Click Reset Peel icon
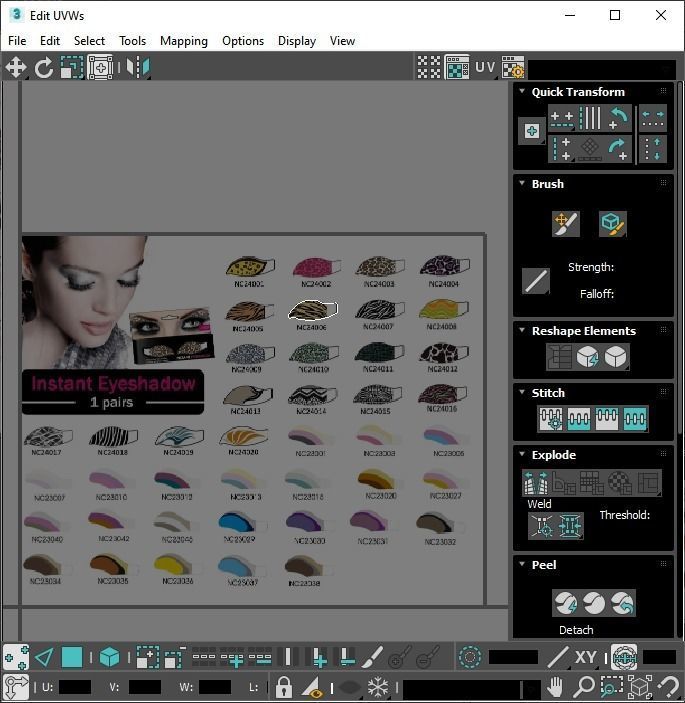The image size is (685, 703). [x=622, y=603]
